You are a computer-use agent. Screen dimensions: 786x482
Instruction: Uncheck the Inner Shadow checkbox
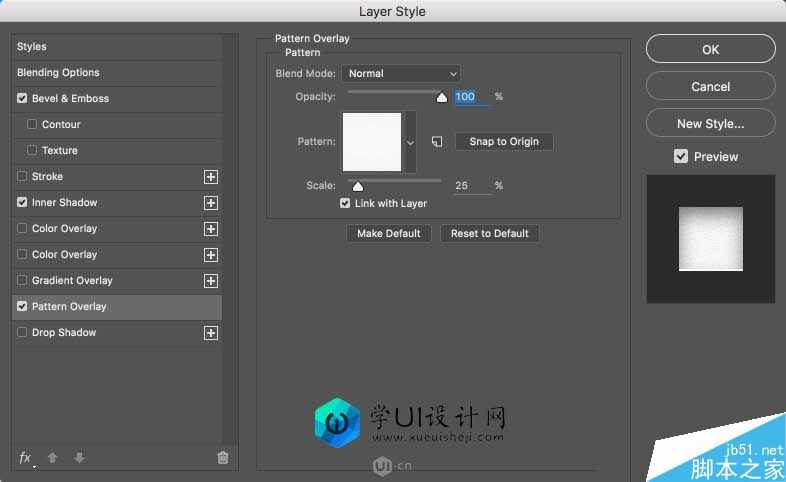point(22,202)
